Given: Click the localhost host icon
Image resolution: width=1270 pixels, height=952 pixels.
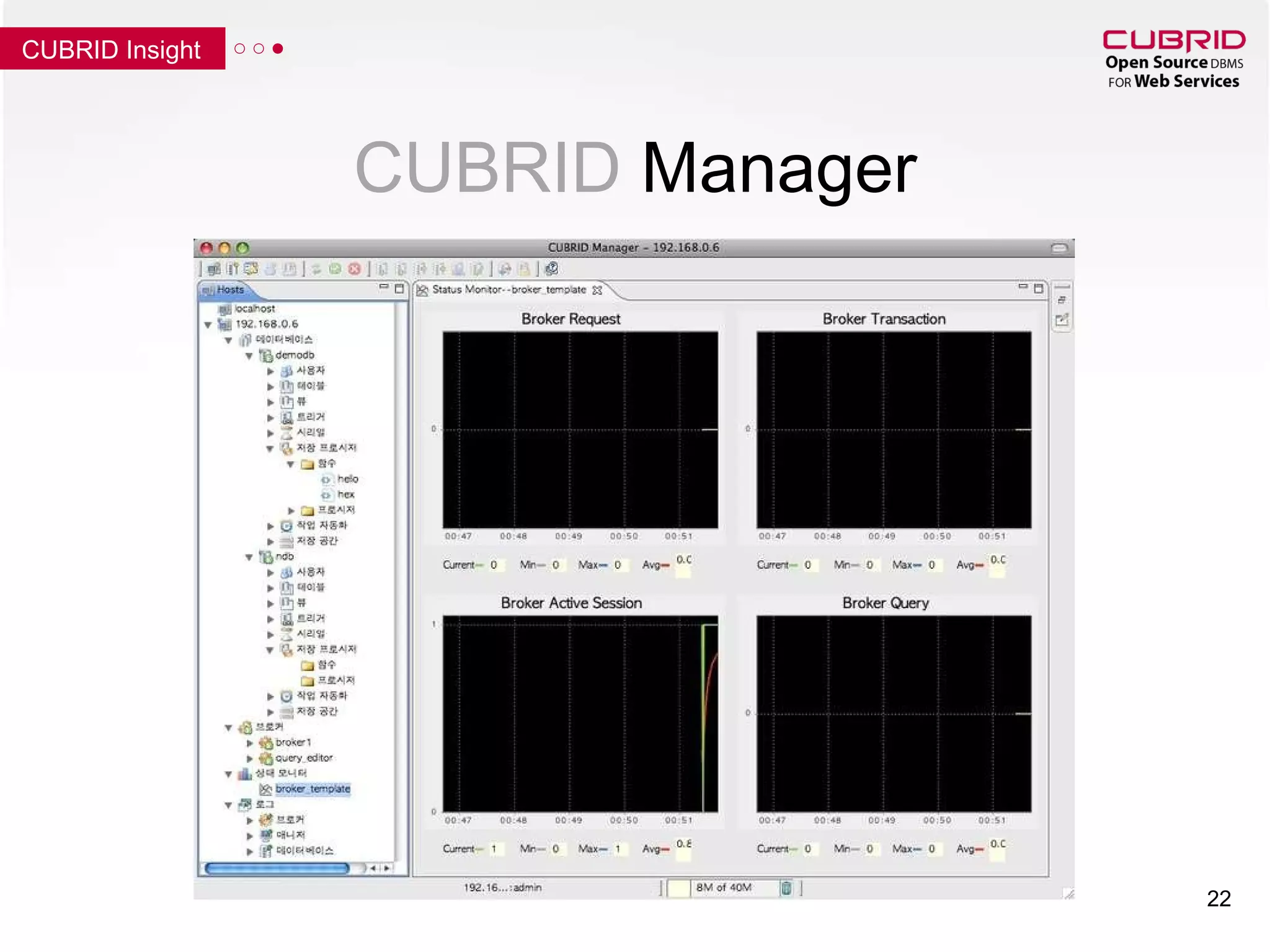Looking at the screenshot, I should (x=224, y=309).
